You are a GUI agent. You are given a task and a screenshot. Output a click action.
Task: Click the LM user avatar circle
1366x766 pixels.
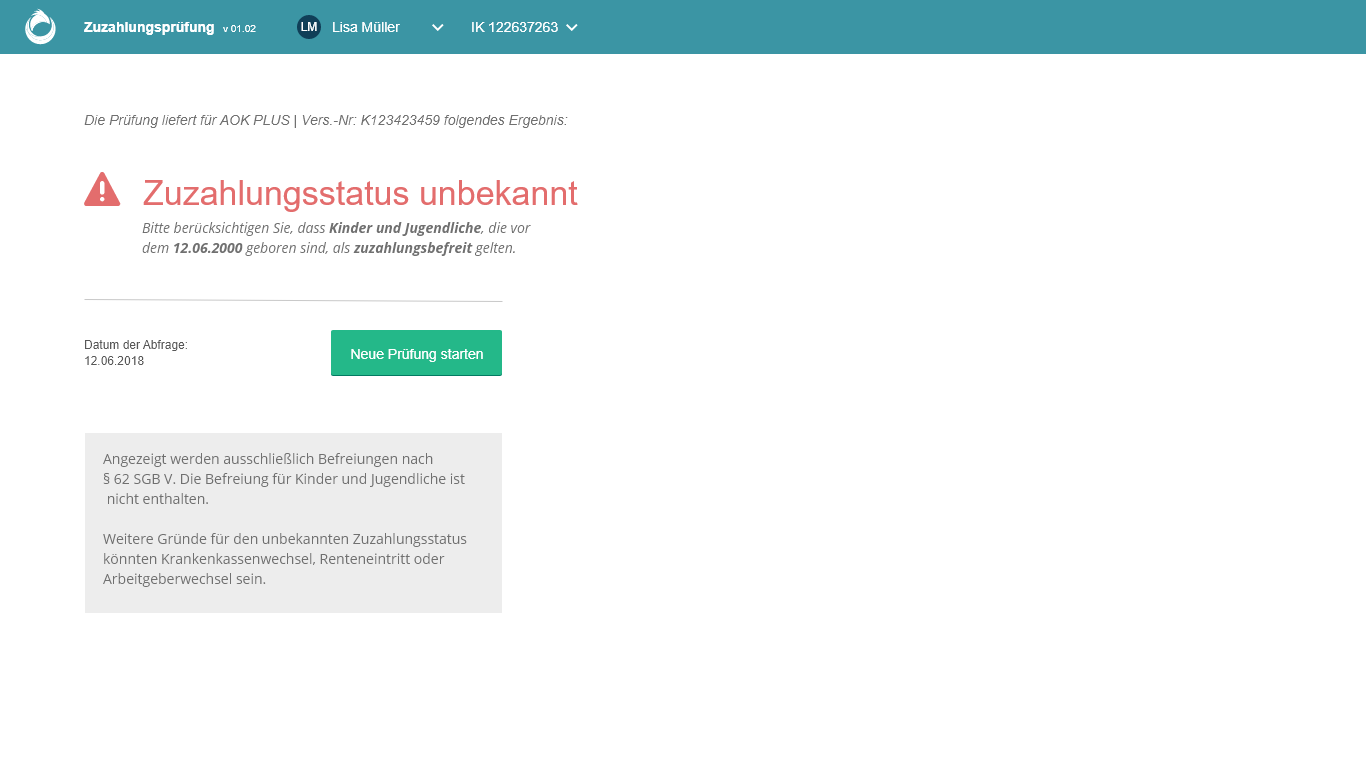(x=309, y=27)
